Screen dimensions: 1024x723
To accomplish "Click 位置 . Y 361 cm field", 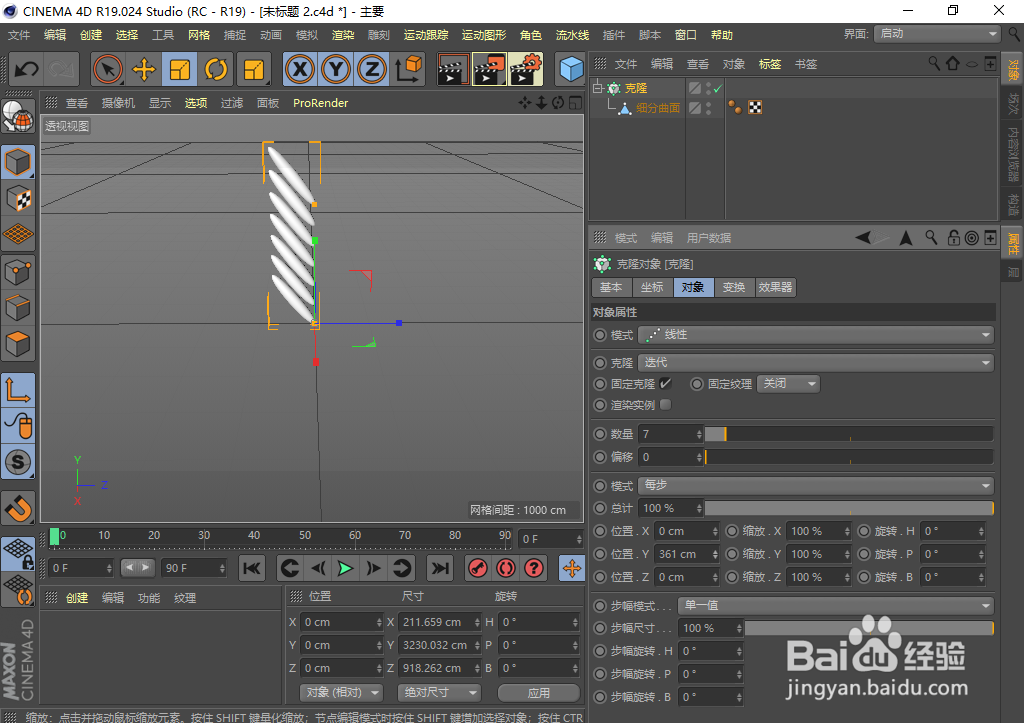I will (687, 554).
